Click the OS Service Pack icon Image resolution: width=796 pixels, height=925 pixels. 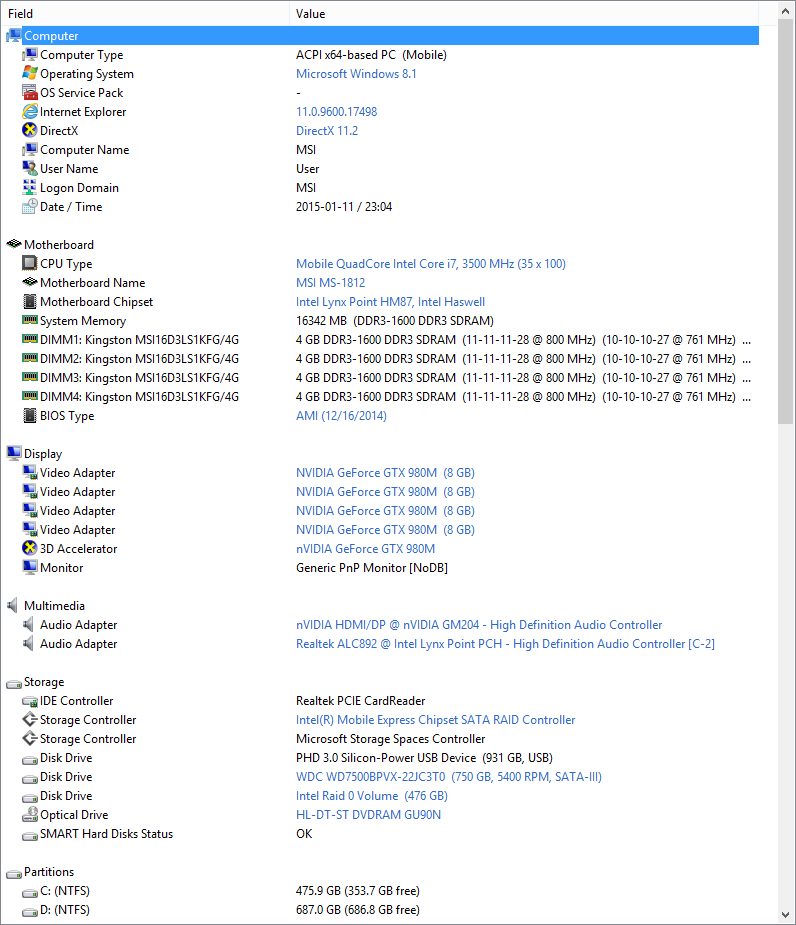pos(30,92)
